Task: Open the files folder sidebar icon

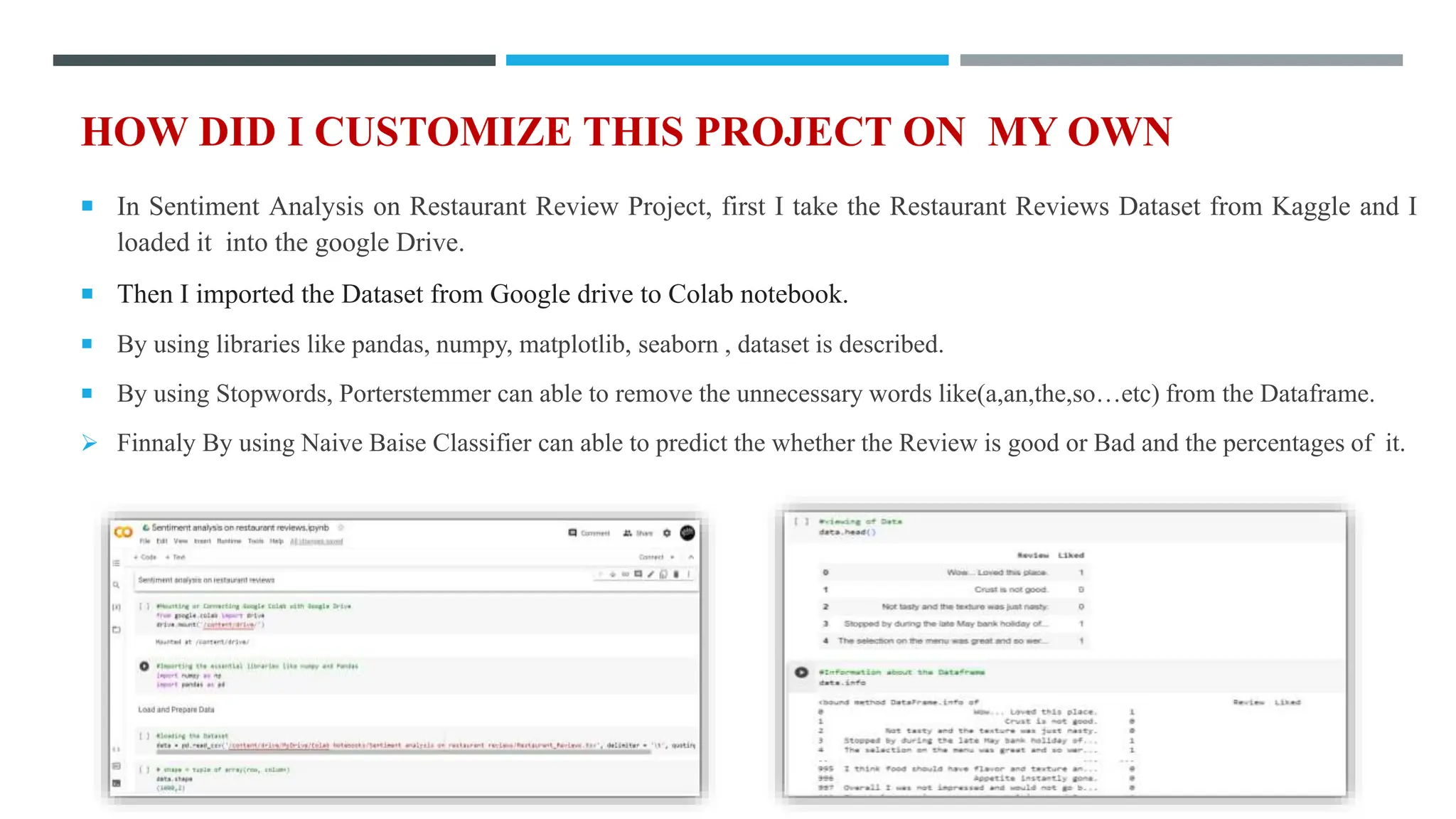Action: 117,630
